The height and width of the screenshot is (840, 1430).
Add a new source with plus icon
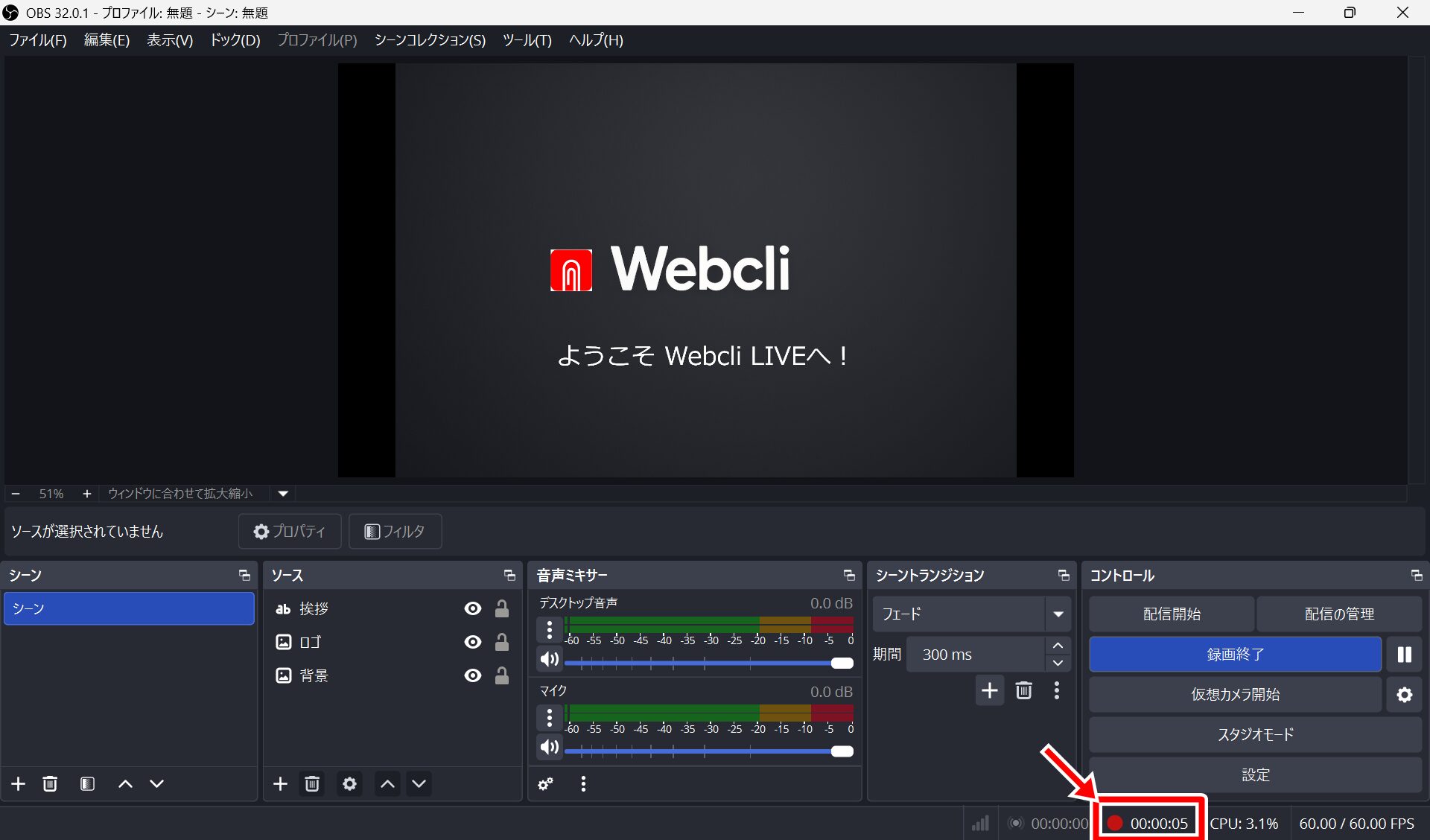coord(280,783)
